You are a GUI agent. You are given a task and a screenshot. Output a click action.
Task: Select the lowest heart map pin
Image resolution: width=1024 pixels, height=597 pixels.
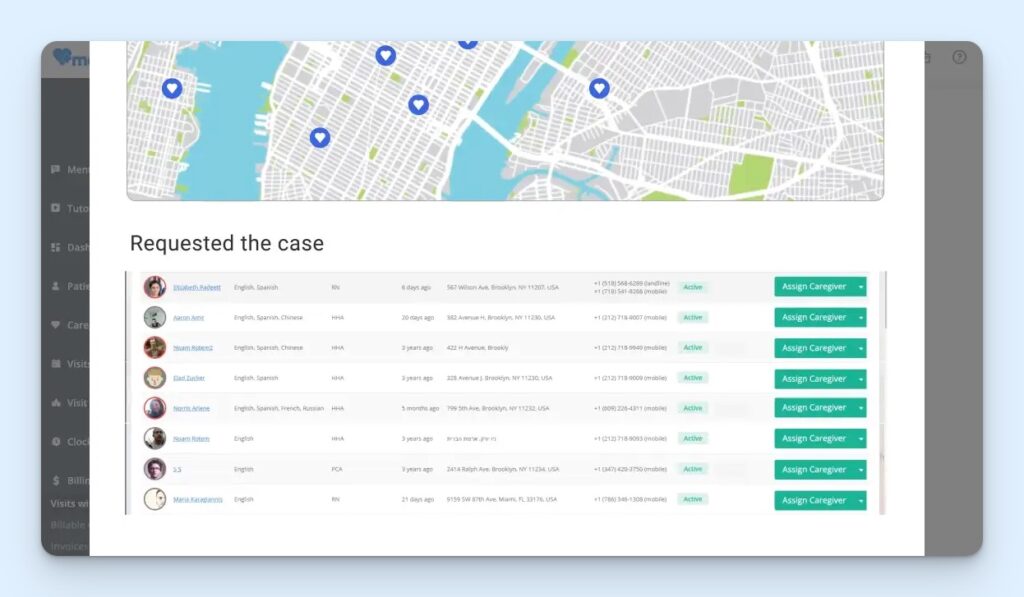click(x=319, y=138)
